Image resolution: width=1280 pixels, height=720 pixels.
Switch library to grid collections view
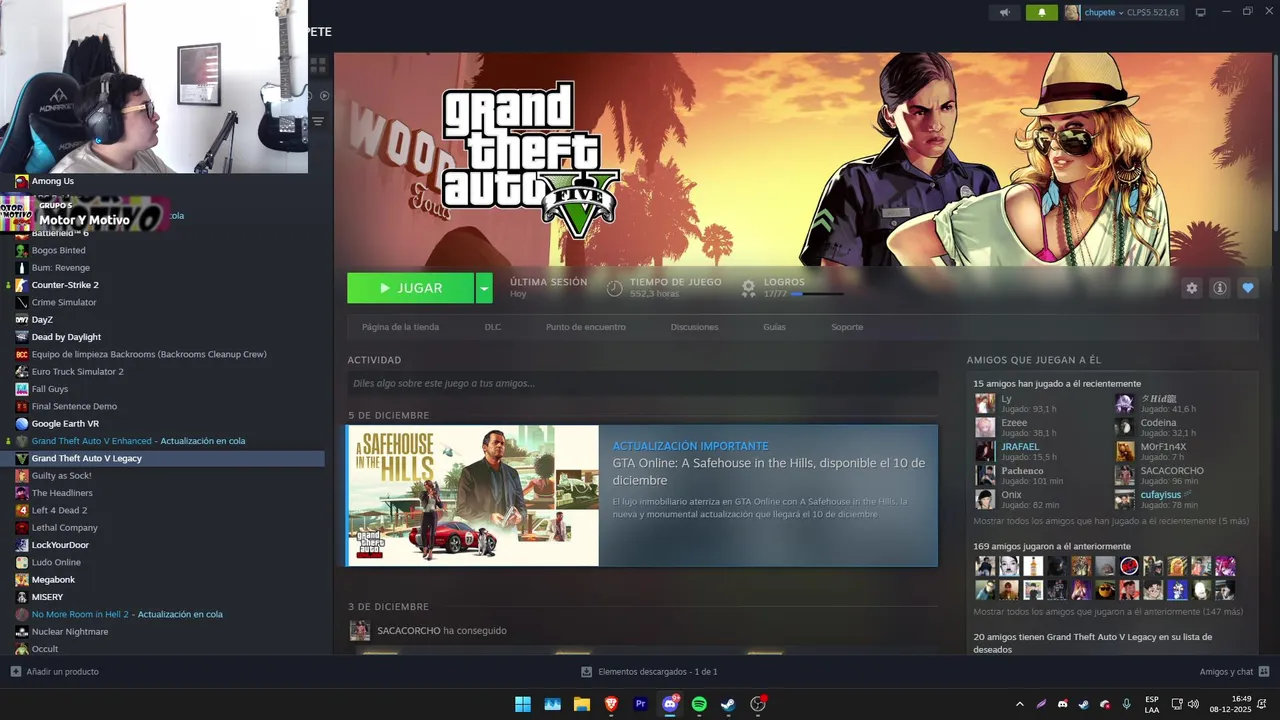pos(318,66)
